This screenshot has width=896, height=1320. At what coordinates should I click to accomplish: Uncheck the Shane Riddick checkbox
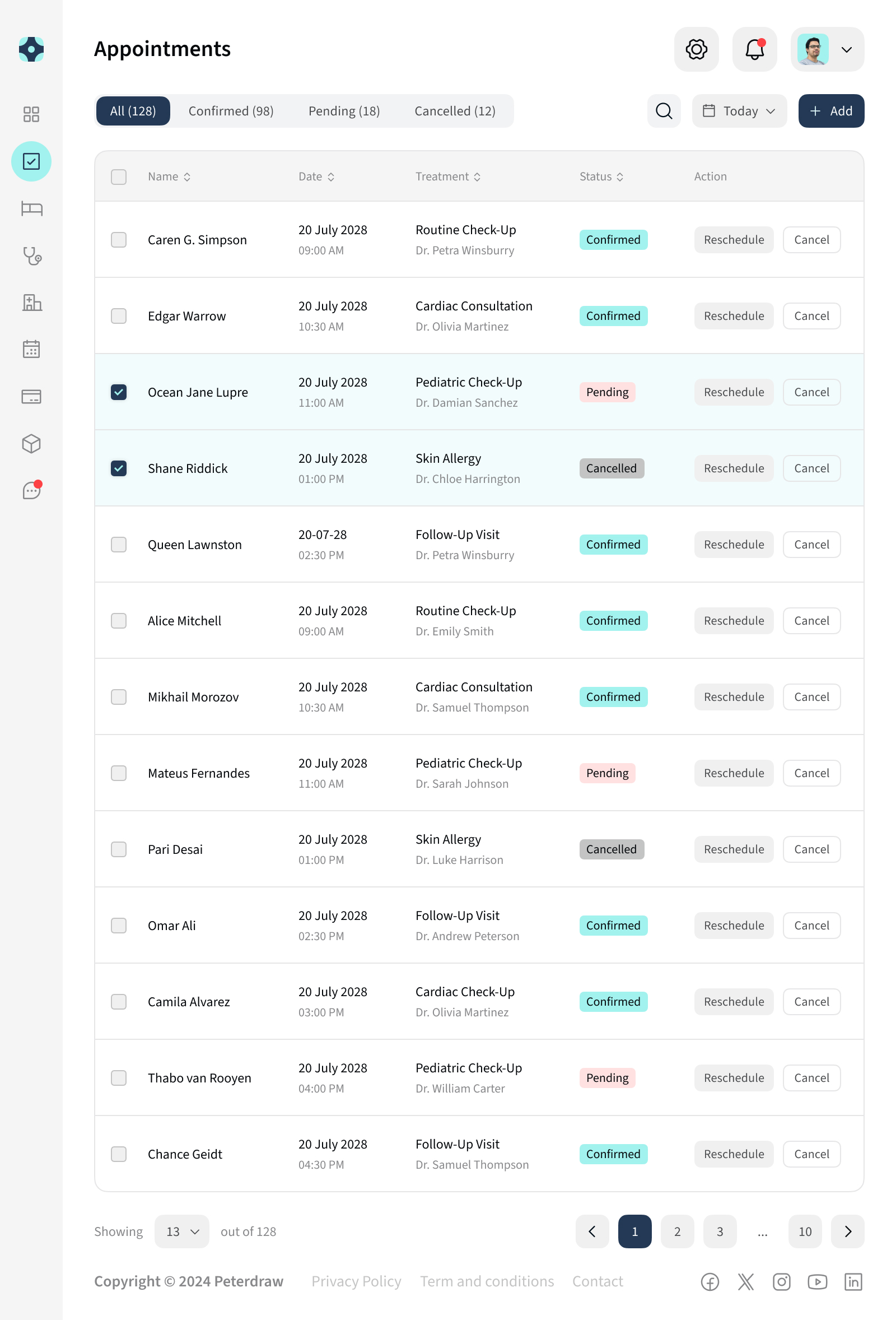point(118,468)
